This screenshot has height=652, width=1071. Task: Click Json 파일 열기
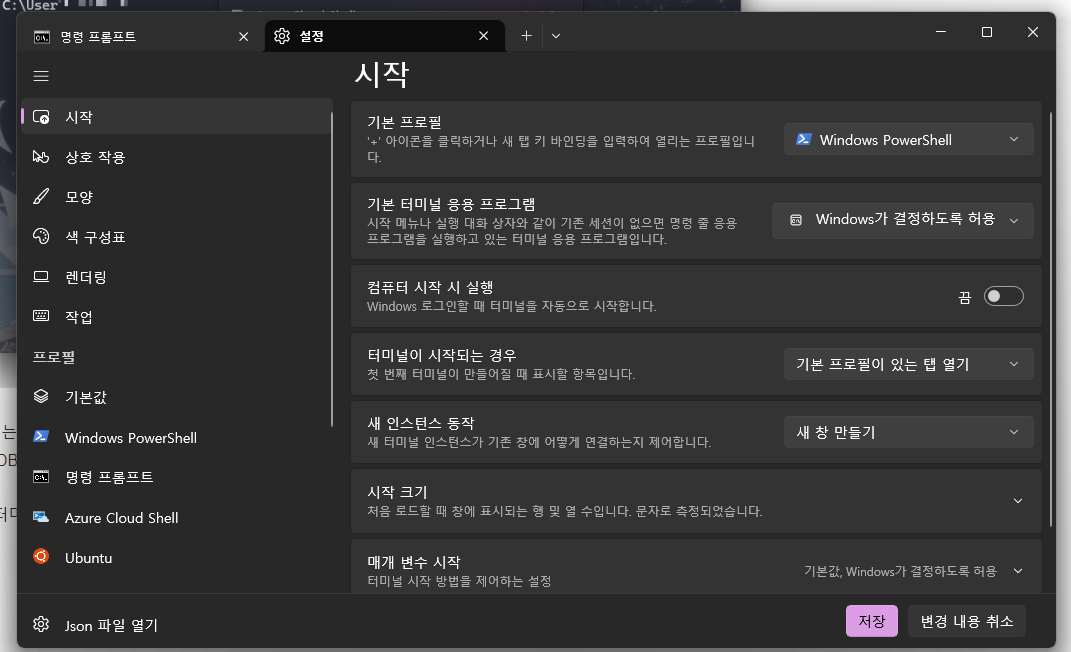111,625
